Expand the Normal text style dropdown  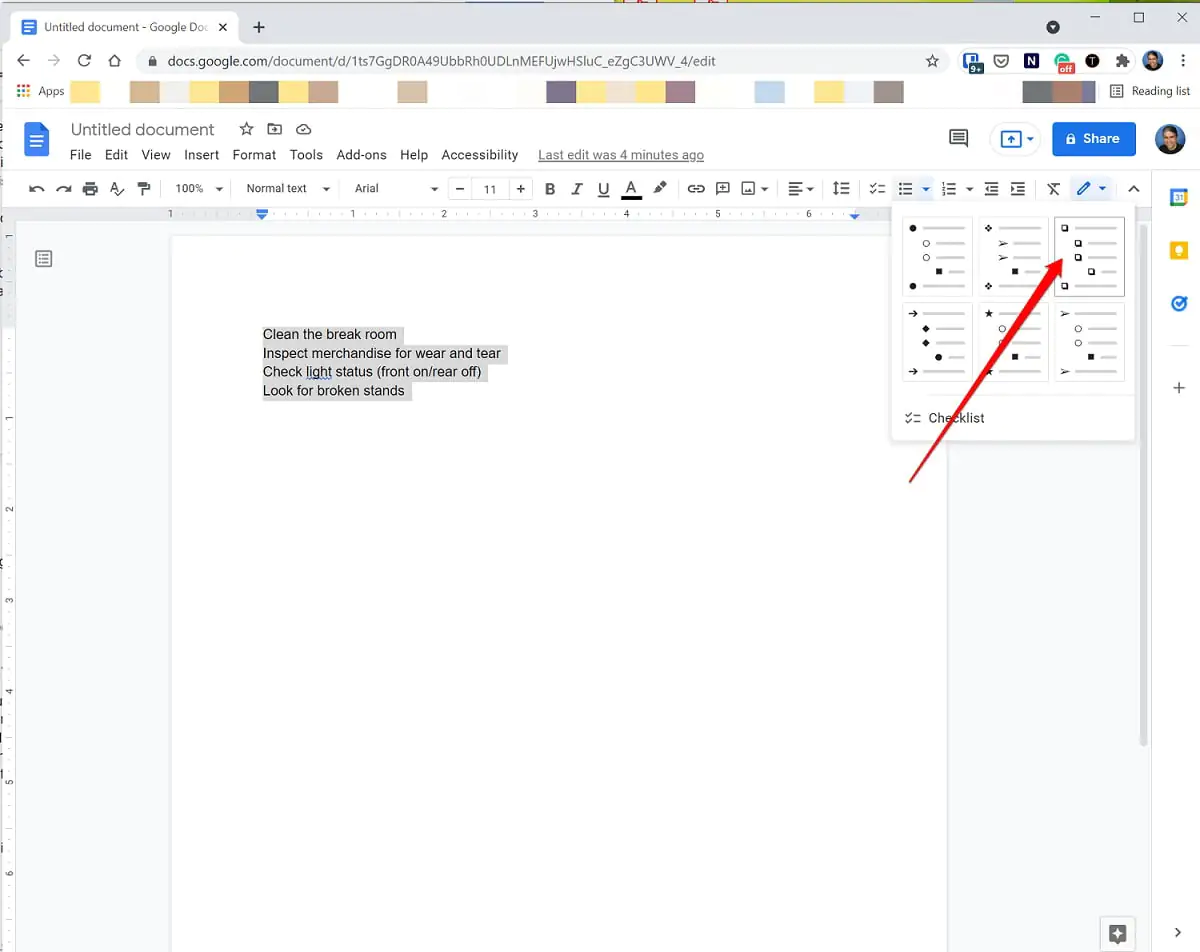(288, 189)
